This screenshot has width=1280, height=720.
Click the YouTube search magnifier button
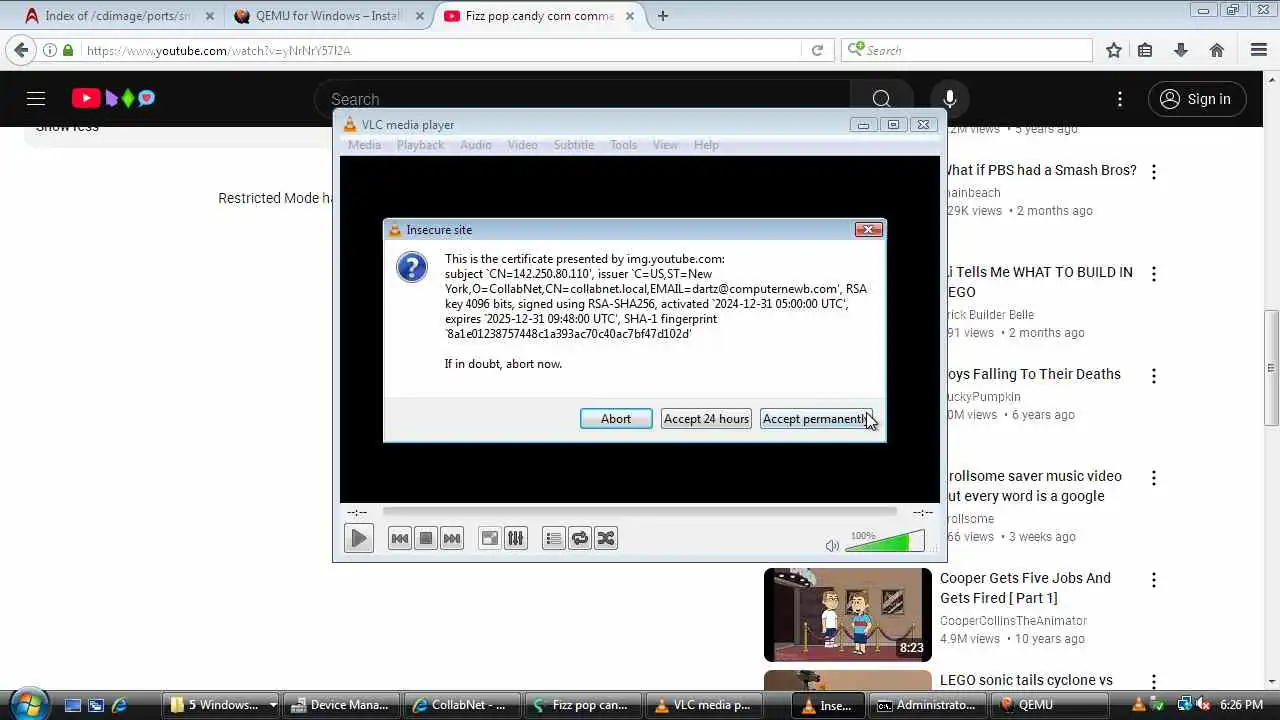881,99
